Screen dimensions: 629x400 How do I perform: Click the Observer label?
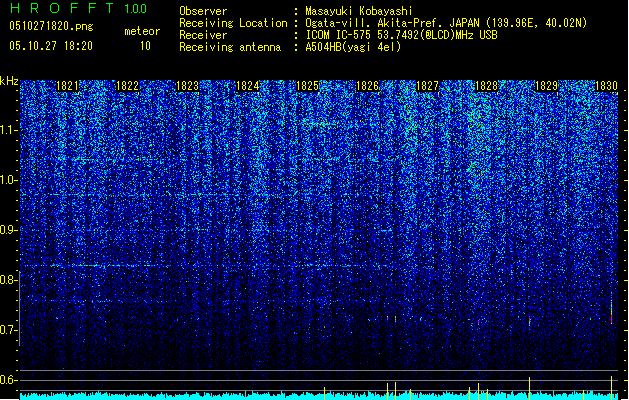tap(203, 11)
